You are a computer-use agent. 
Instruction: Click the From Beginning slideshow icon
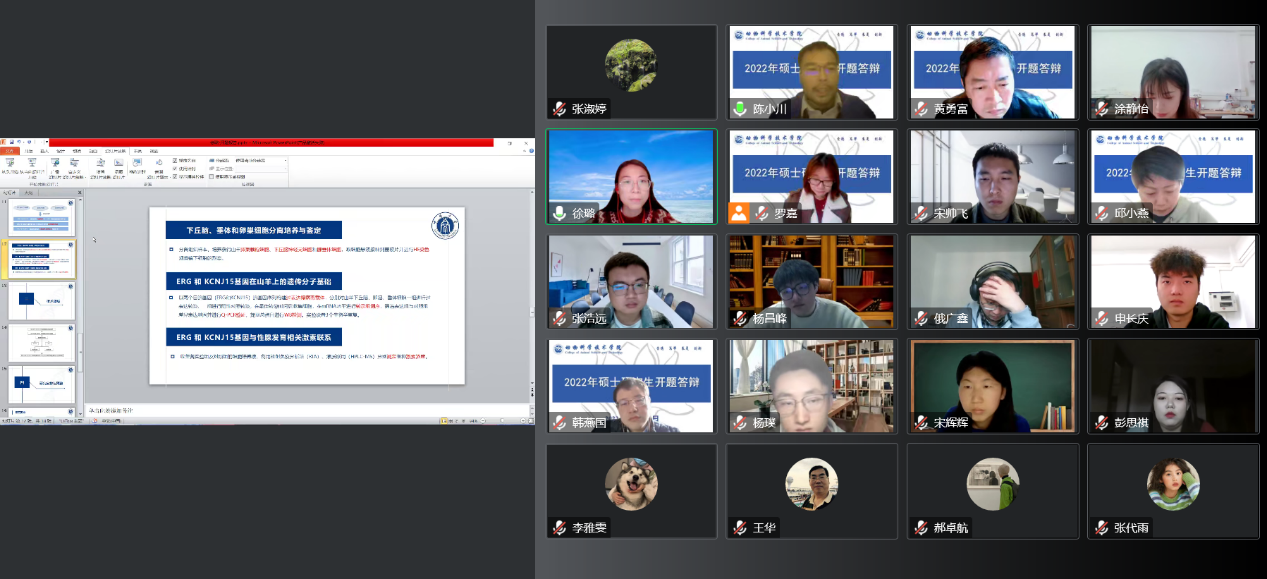(8, 163)
